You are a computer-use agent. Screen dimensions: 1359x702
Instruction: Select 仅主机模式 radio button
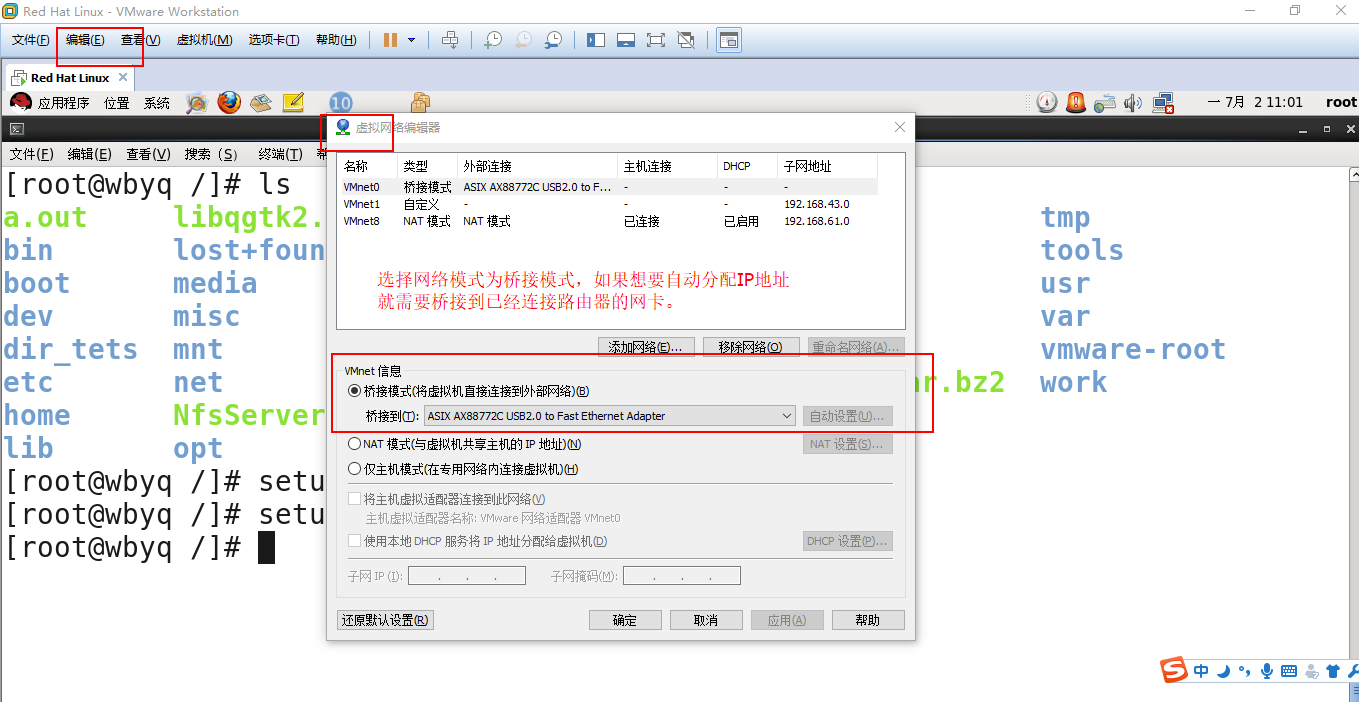tap(354, 469)
